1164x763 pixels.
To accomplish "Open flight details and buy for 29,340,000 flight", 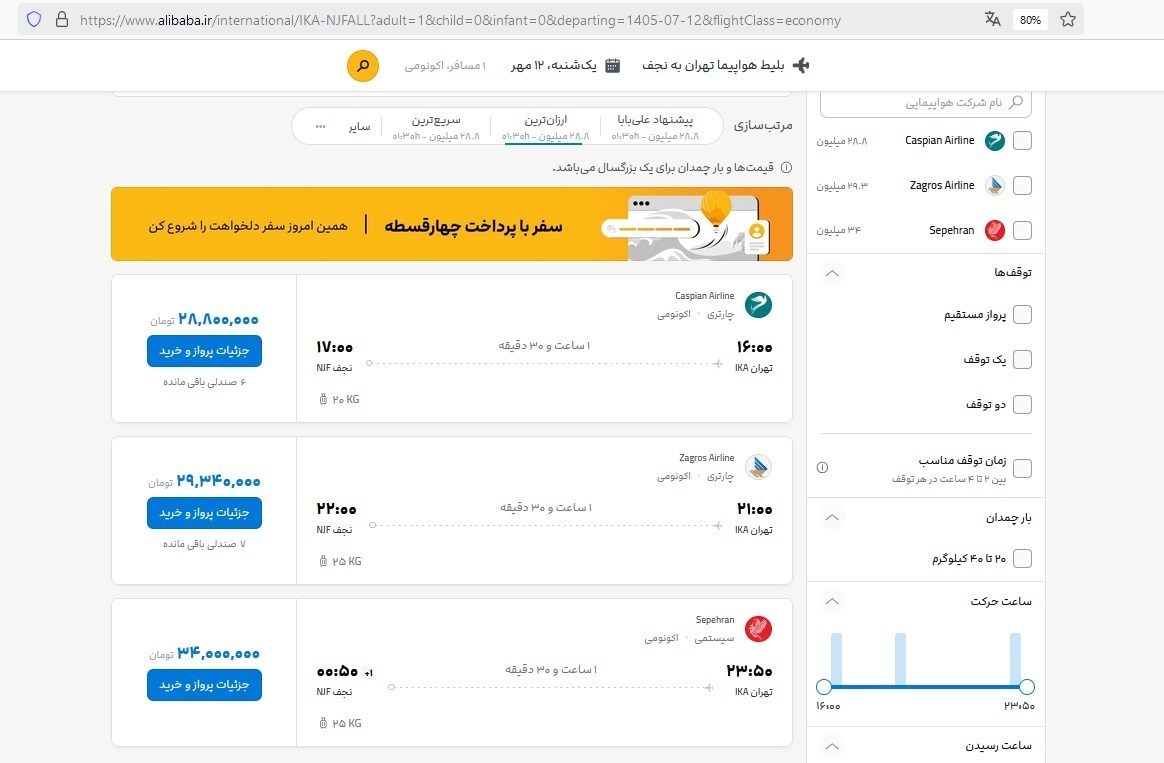I will click(204, 513).
